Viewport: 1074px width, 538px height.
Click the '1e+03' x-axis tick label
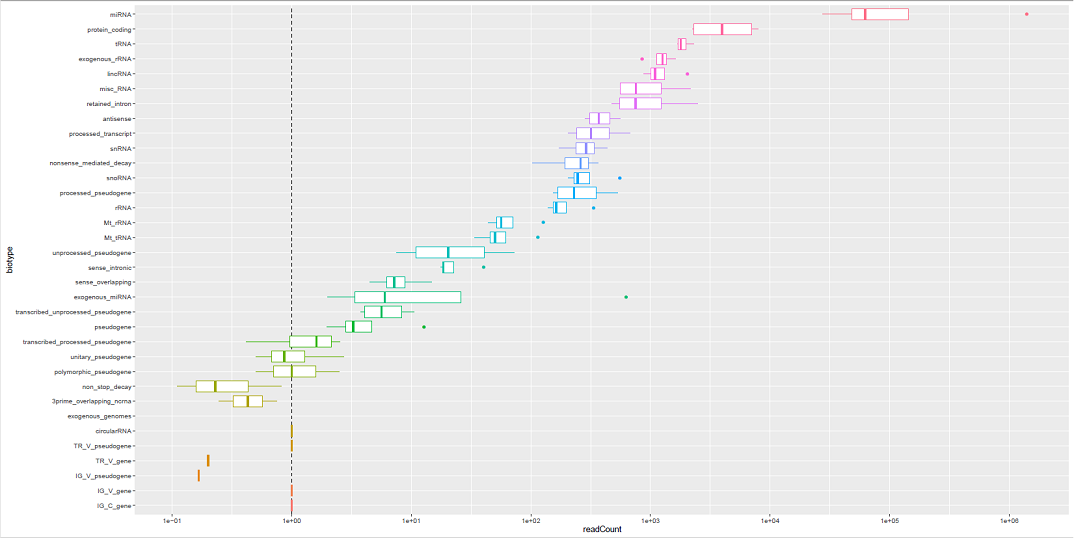click(x=650, y=520)
